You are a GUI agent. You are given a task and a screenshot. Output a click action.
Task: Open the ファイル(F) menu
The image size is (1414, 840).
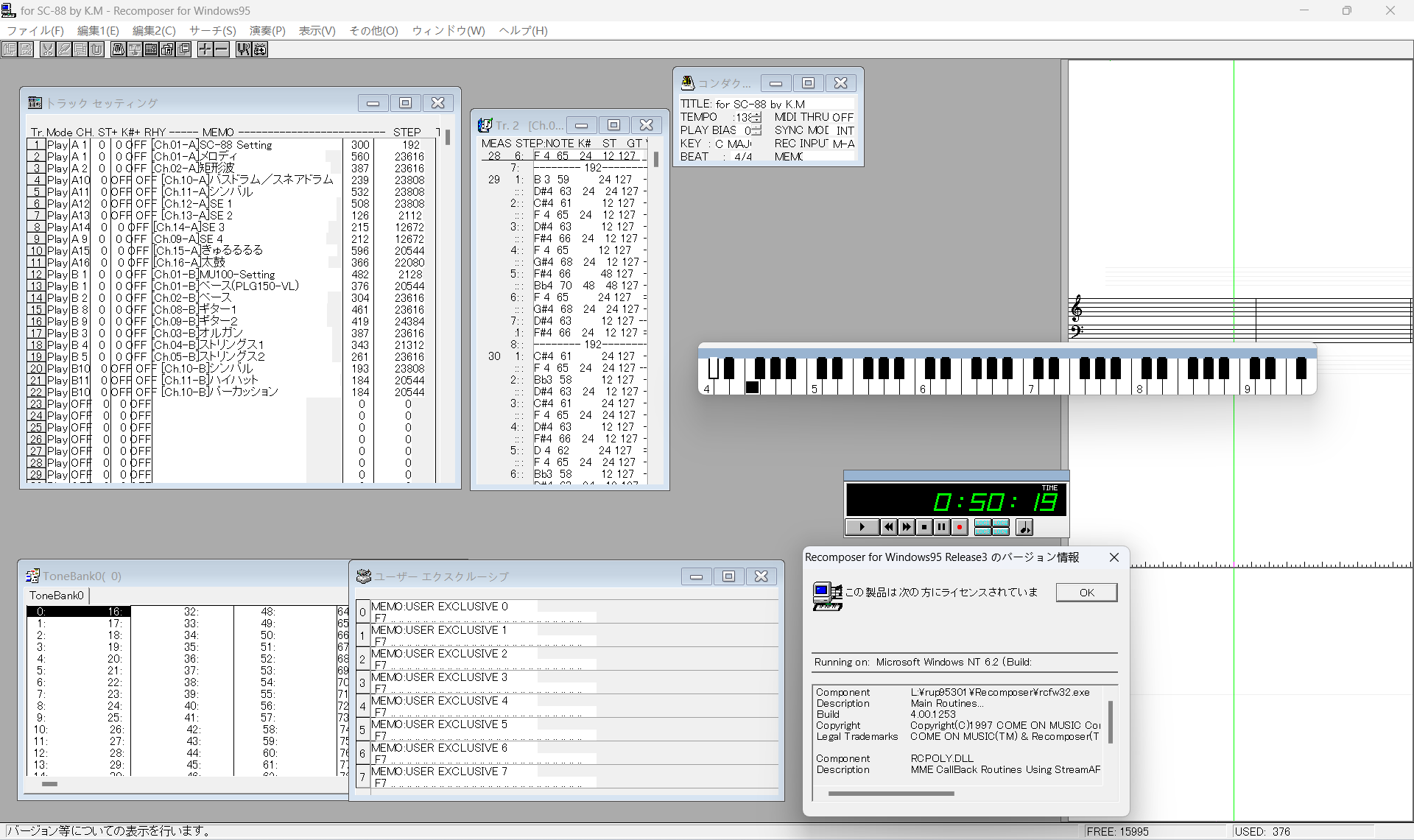click(35, 30)
